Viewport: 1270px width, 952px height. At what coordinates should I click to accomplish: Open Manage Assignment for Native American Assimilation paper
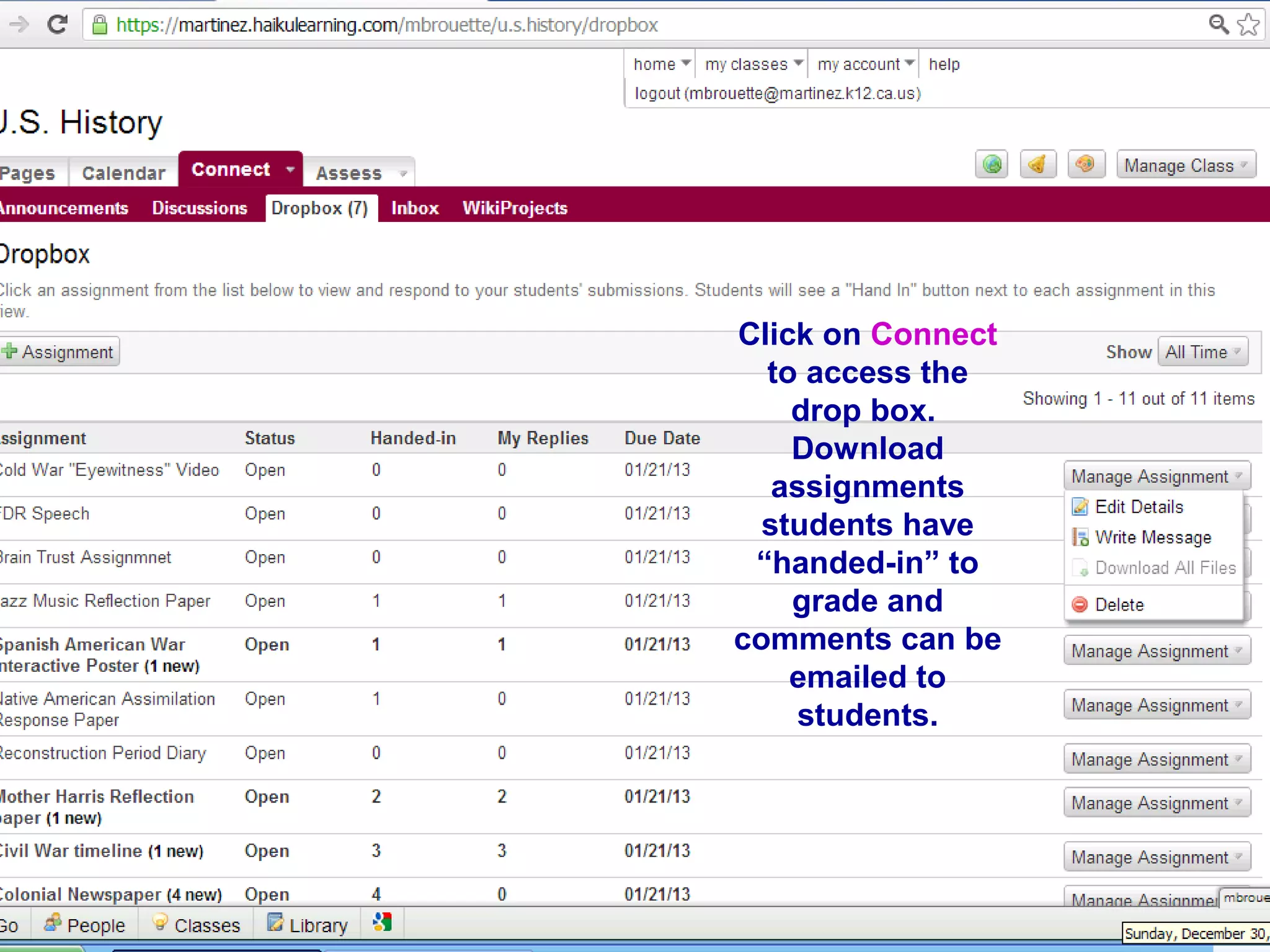pyautogui.click(x=1157, y=705)
